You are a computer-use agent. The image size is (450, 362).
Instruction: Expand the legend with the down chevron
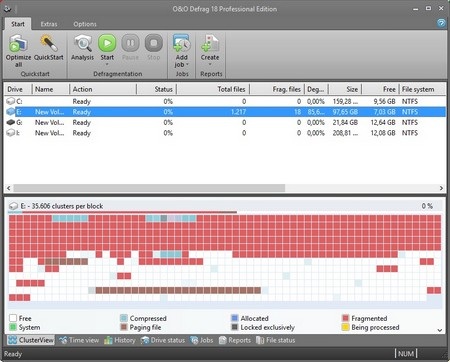pos(440,330)
